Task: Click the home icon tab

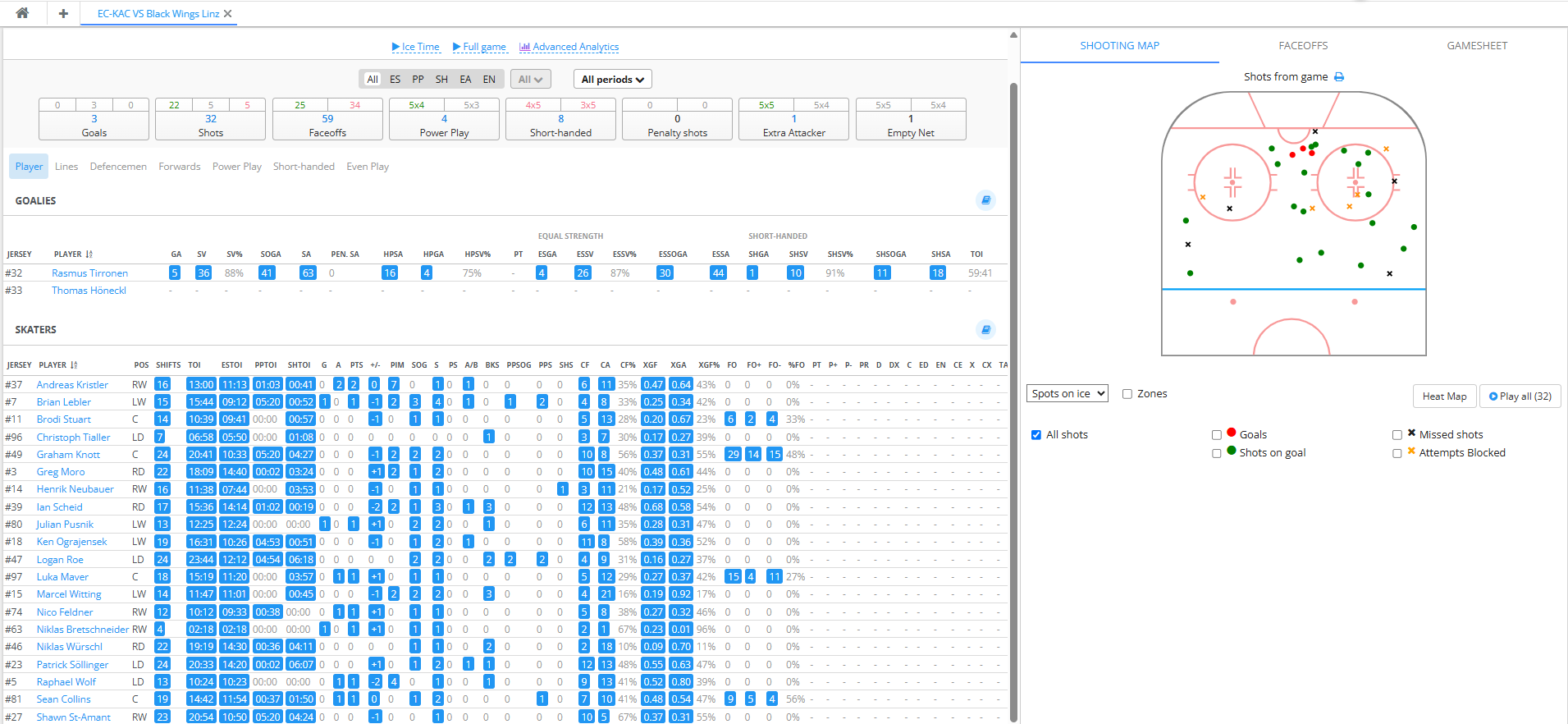Action: (x=22, y=13)
